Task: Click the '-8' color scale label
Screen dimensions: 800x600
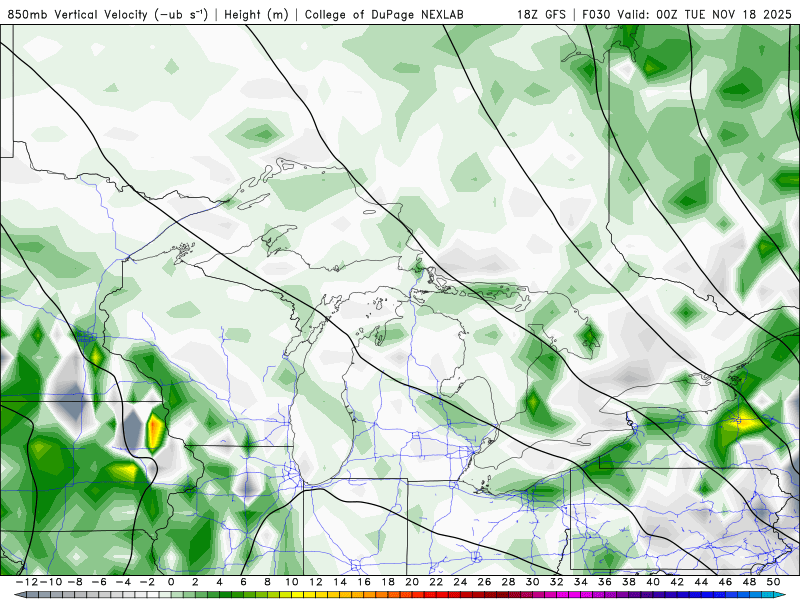Action: click(75, 582)
